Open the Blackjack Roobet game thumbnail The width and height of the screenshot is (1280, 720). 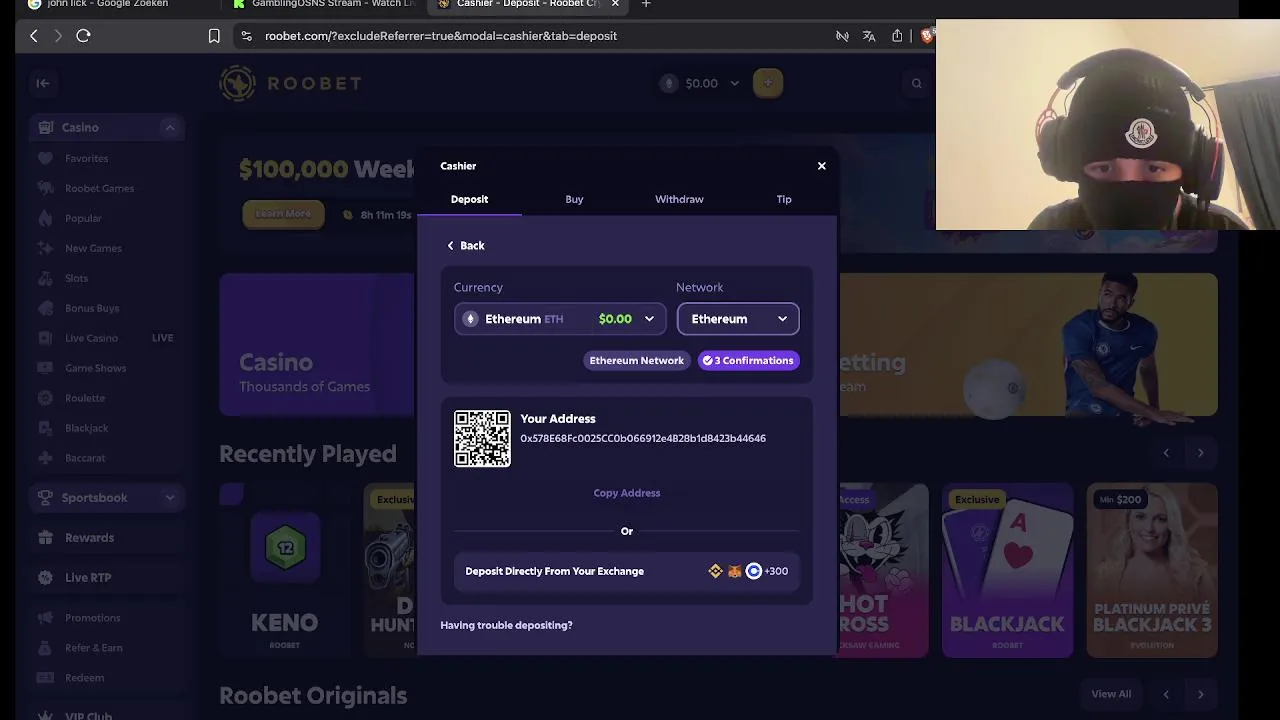[x=1007, y=570]
